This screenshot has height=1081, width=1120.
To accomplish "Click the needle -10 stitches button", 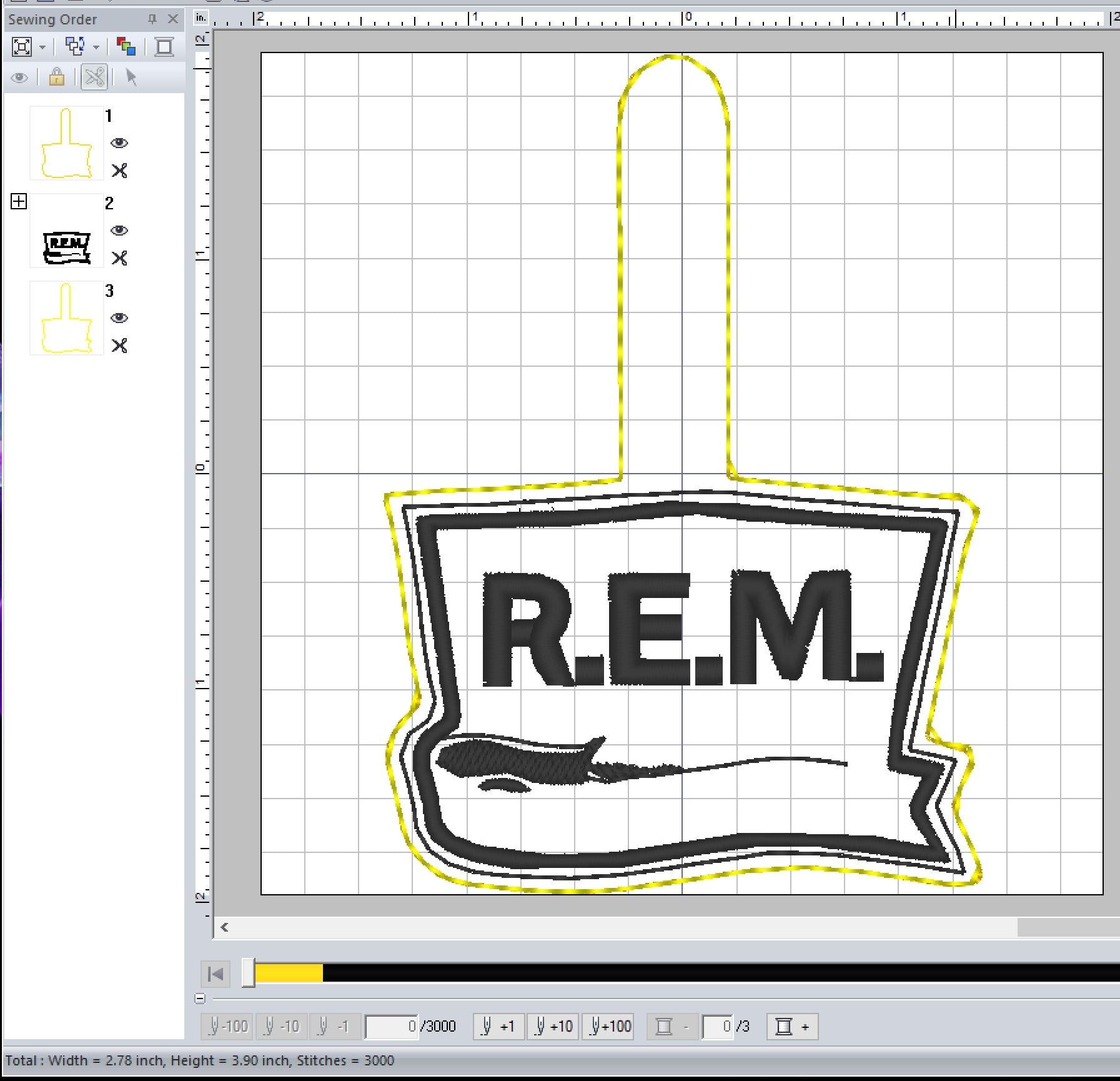I will [281, 1027].
